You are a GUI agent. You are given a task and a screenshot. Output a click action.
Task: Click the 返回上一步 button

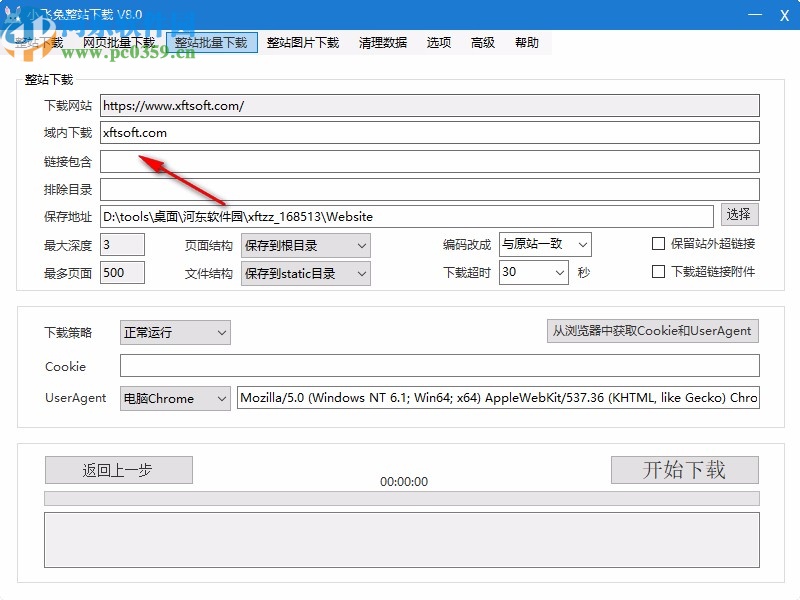coord(118,470)
